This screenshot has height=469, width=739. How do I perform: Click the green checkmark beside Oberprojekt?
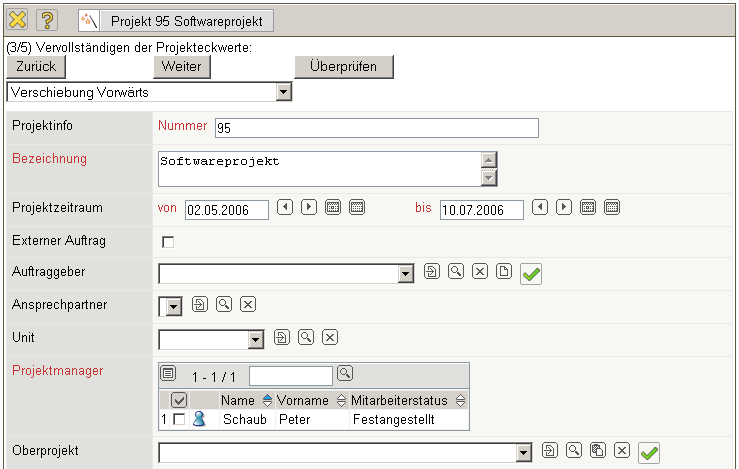coord(649,453)
